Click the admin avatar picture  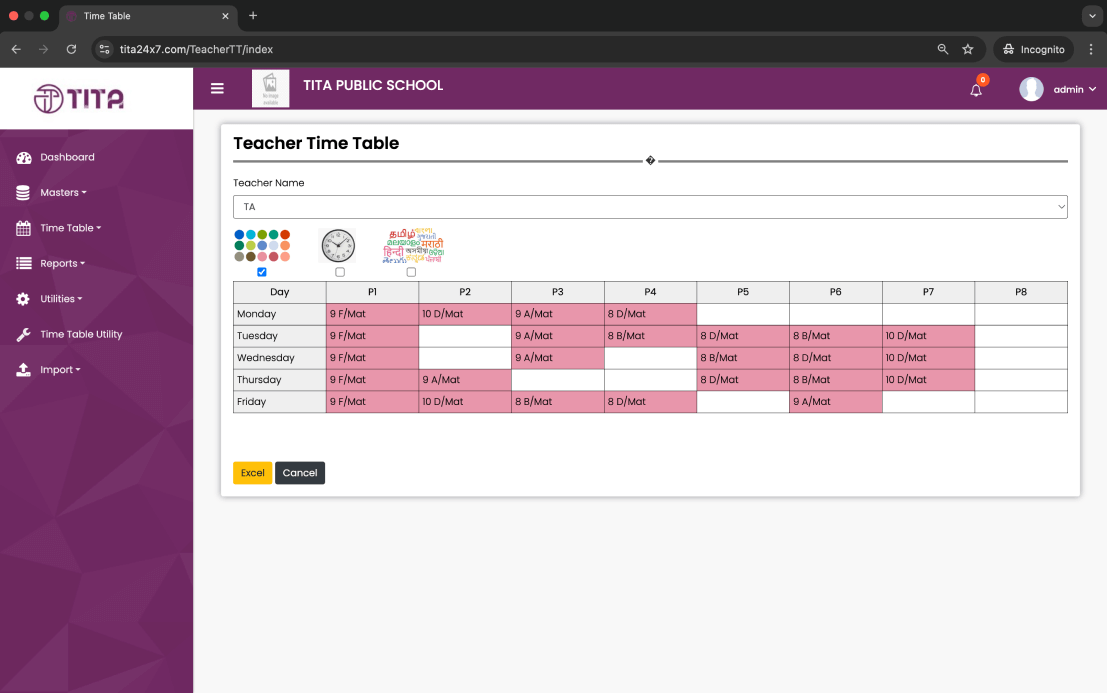point(1031,89)
